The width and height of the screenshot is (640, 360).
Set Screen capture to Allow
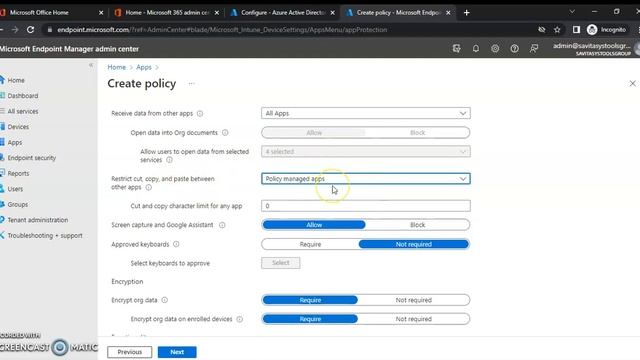pos(314,225)
